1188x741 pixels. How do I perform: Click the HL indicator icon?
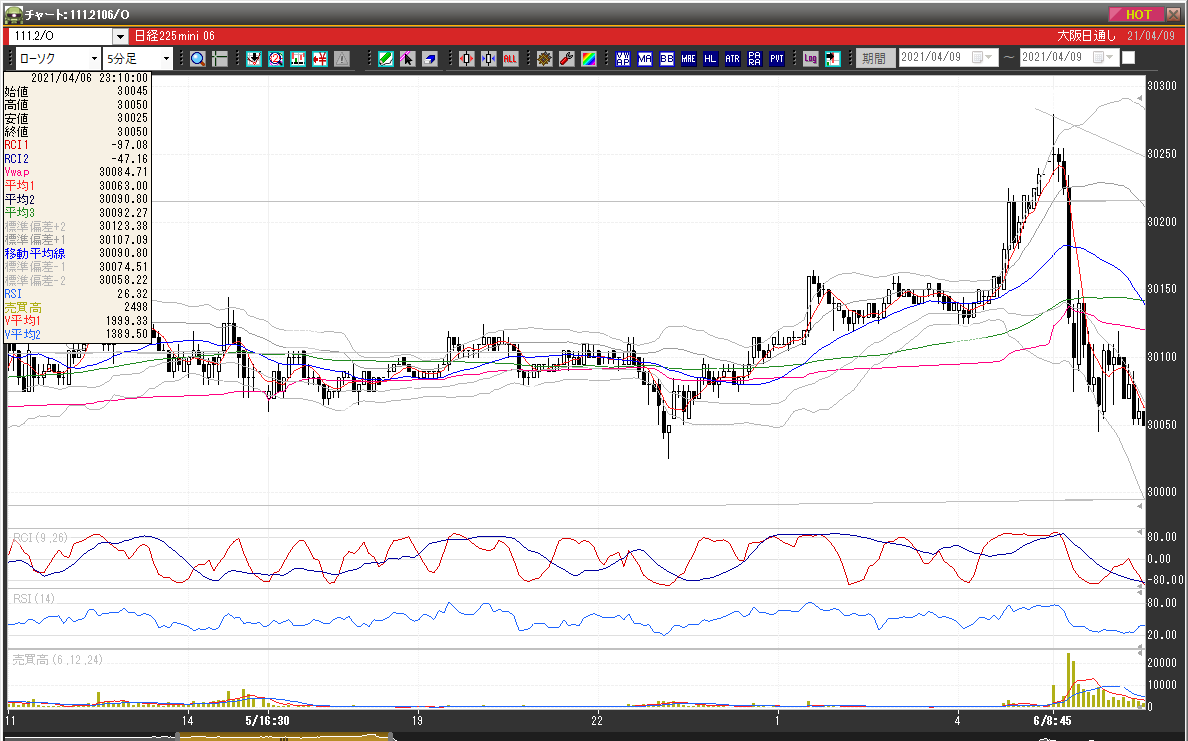[711, 59]
